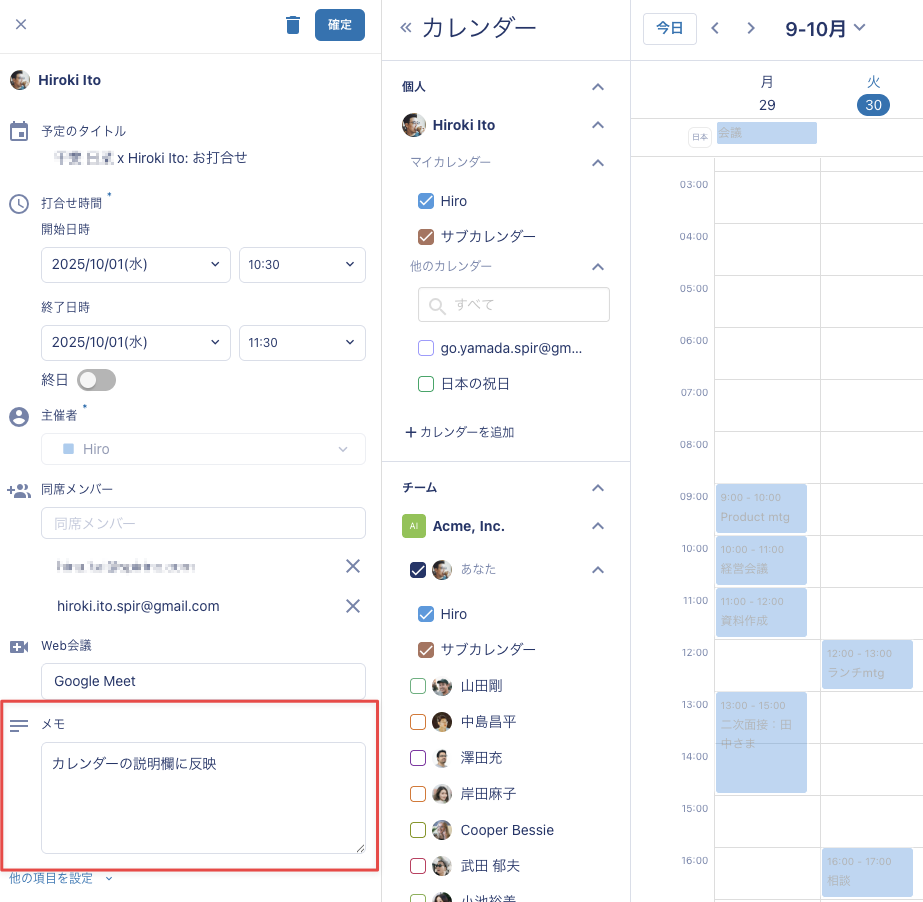Check the 山田剛 team member checkbox

[x=418, y=686]
